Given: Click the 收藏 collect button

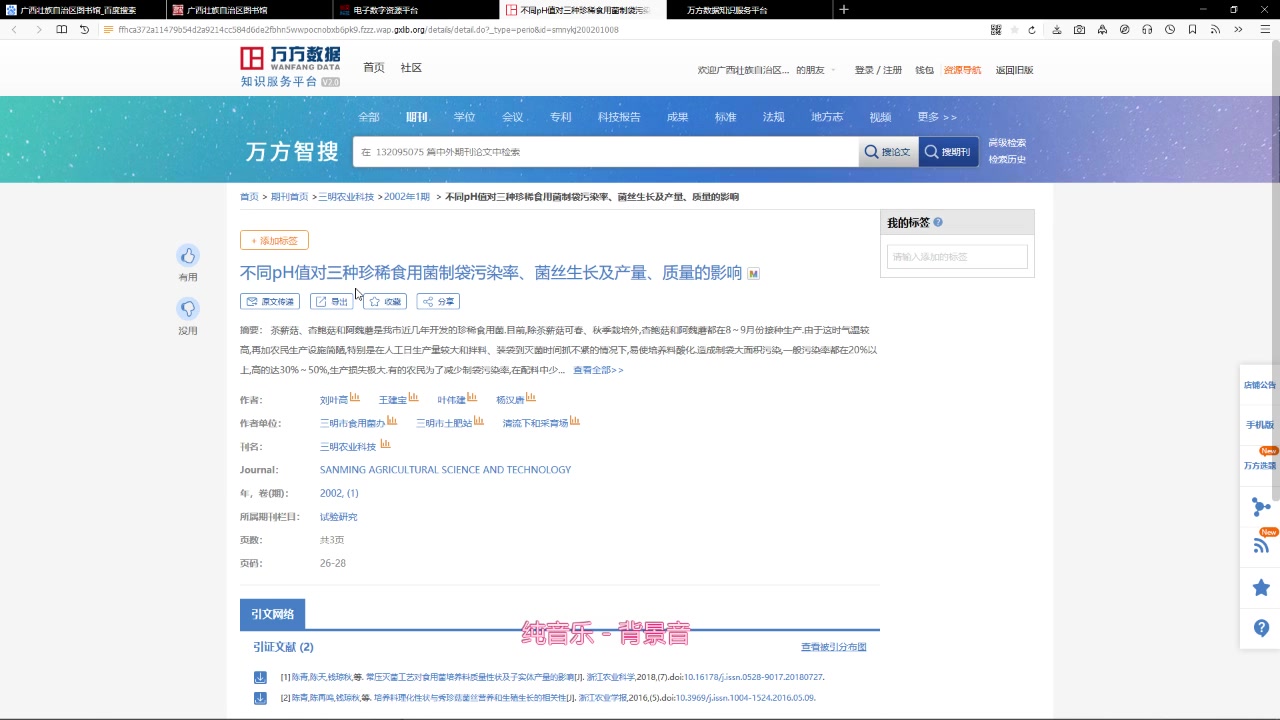Looking at the screenshot, I should pyautogui.click(x=385, y=301).
